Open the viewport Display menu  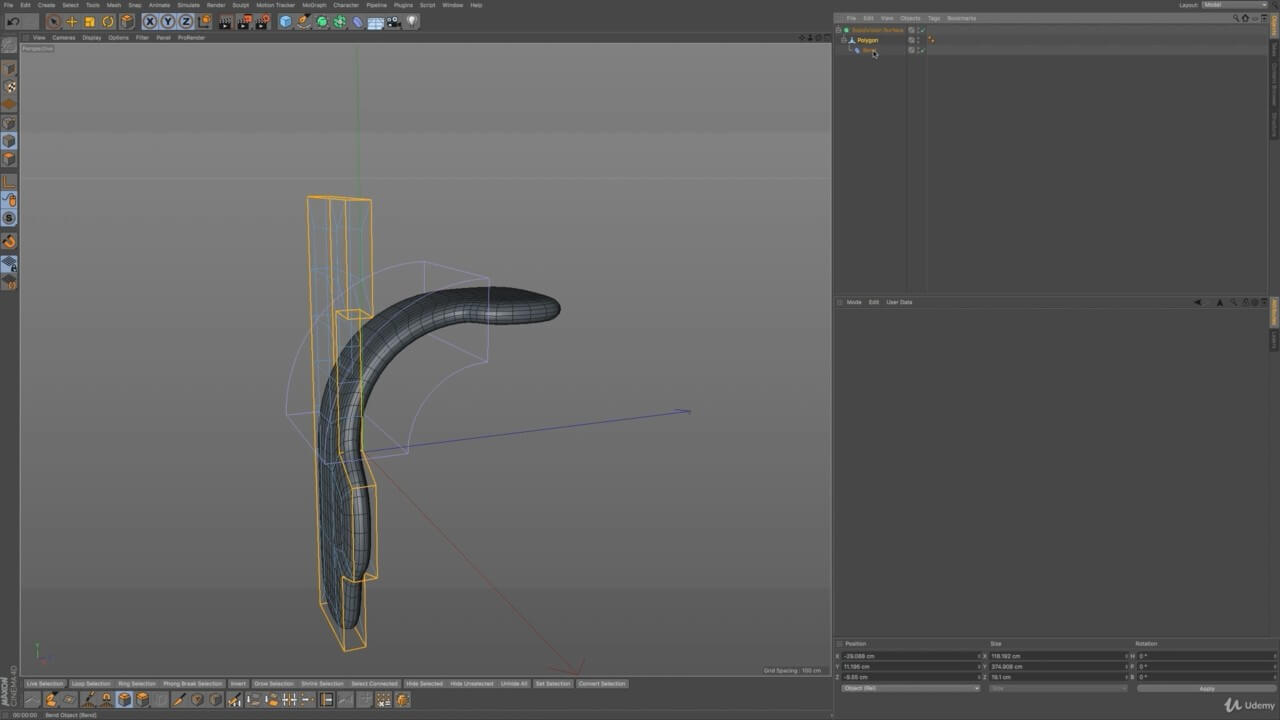pos(91,37)
